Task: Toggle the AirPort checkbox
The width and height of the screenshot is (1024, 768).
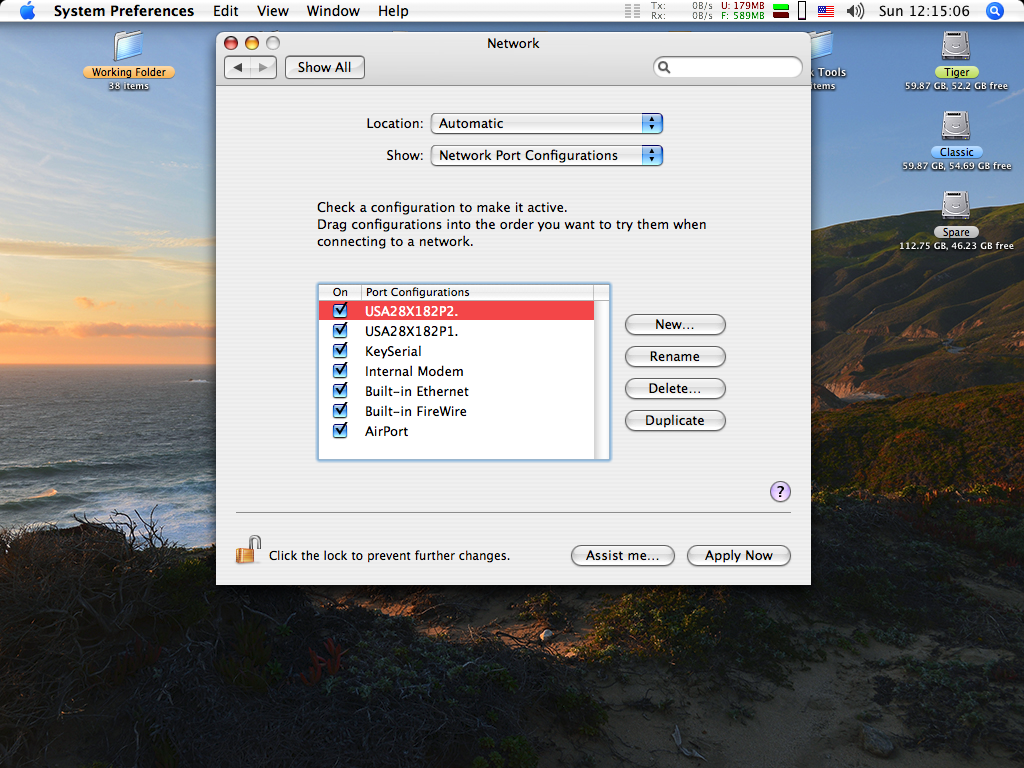Action: (x=340, y=431)
